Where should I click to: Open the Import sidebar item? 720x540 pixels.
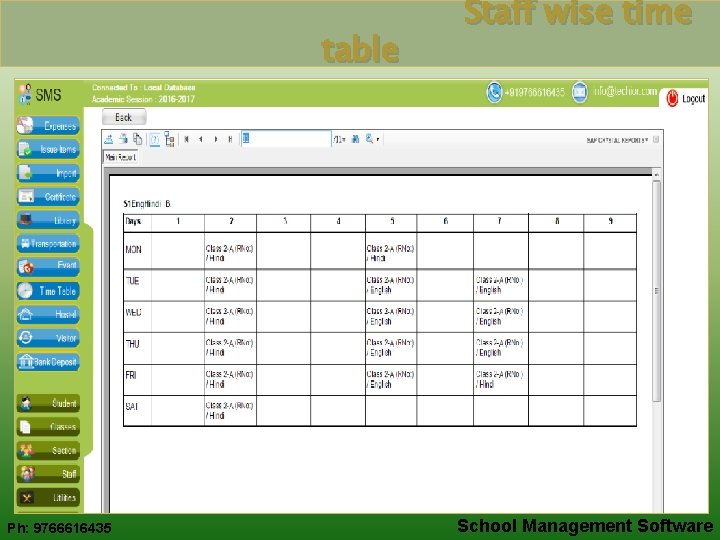[x=48, y=173]
